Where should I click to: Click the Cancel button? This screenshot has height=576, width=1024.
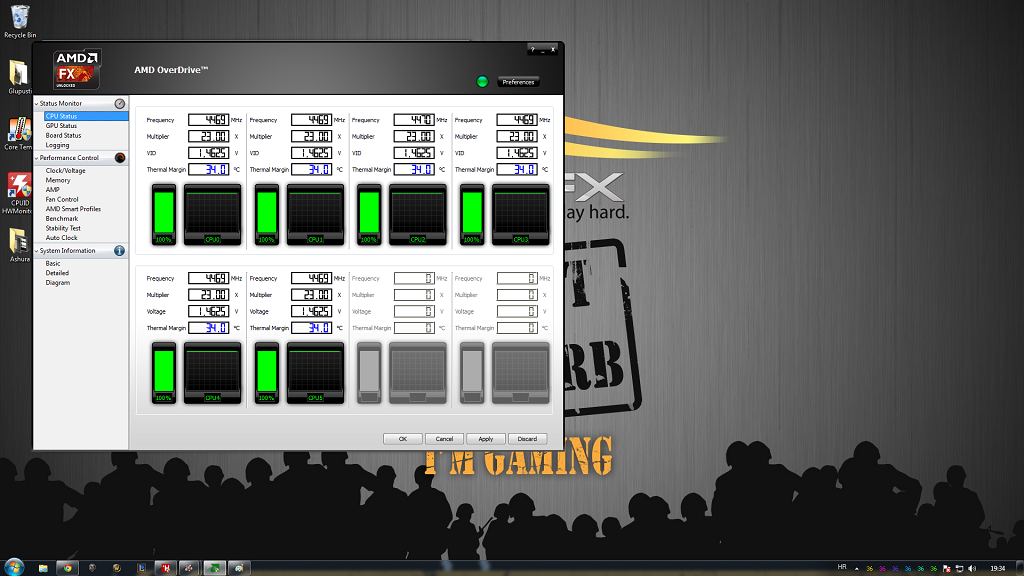pos(444,439)
